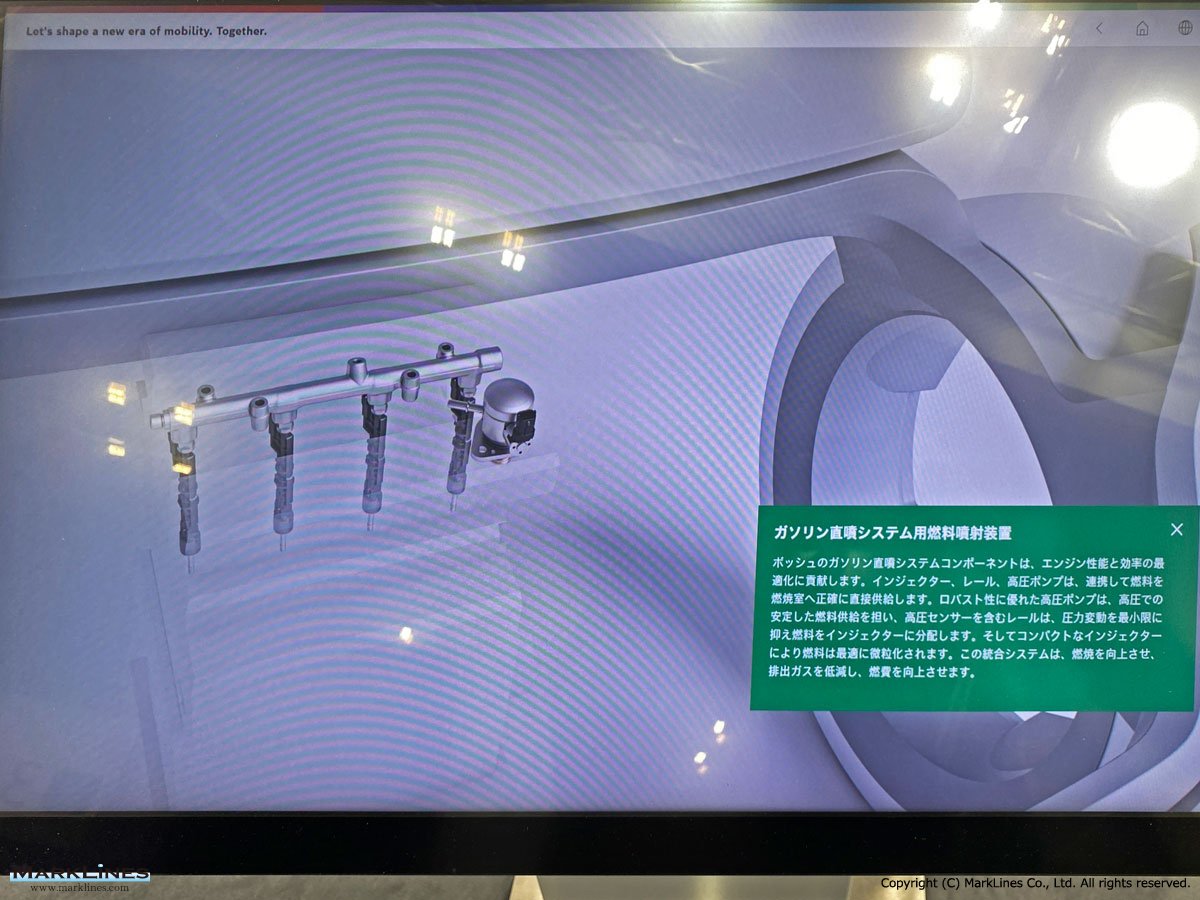Go back with the left chevron arrow
The image size is (1200, 900).
(1099, 29)
